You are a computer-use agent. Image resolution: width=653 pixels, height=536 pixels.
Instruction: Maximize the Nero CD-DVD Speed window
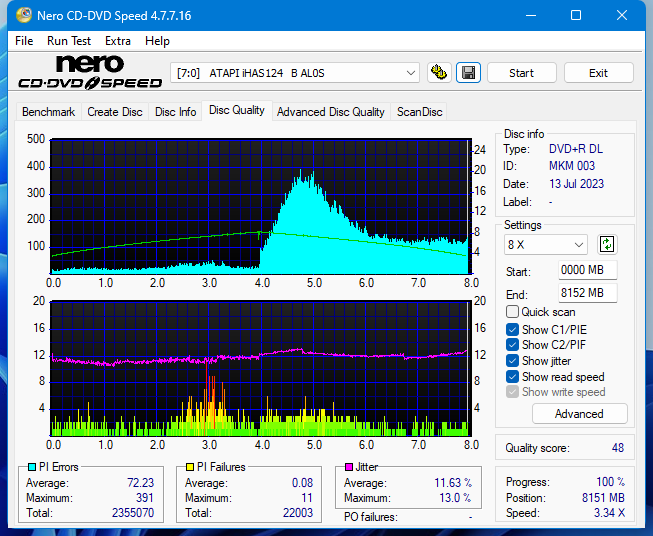pos(576,15)
